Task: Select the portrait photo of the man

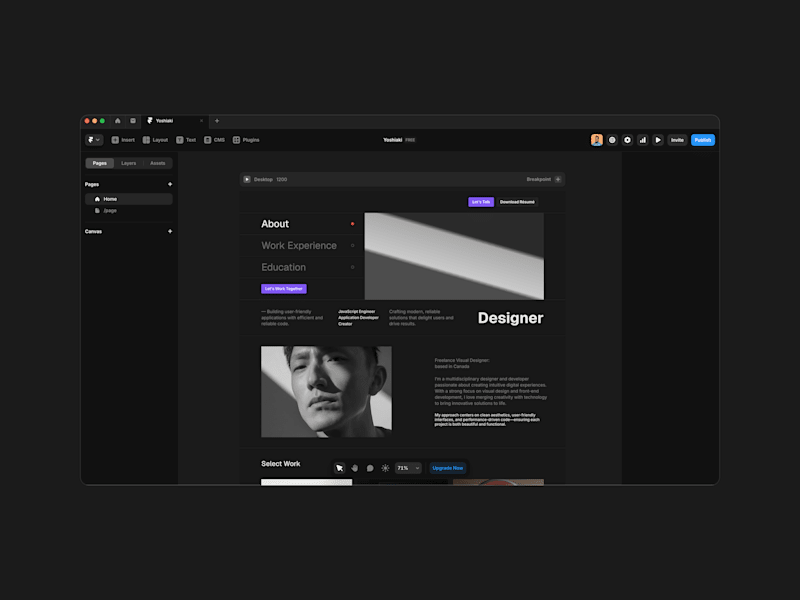Action: 327,392
